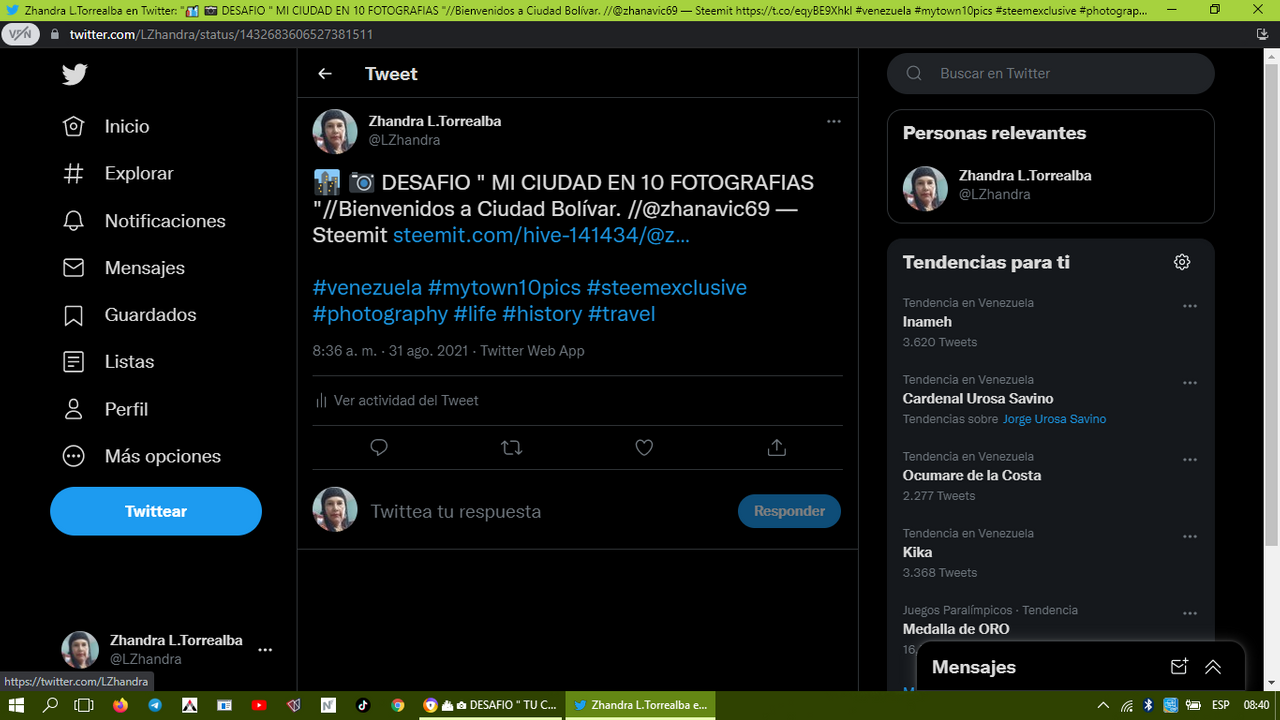Open Telegram from the taskbar
Viewport: 1280px width, 720px height.
point(155,705)
